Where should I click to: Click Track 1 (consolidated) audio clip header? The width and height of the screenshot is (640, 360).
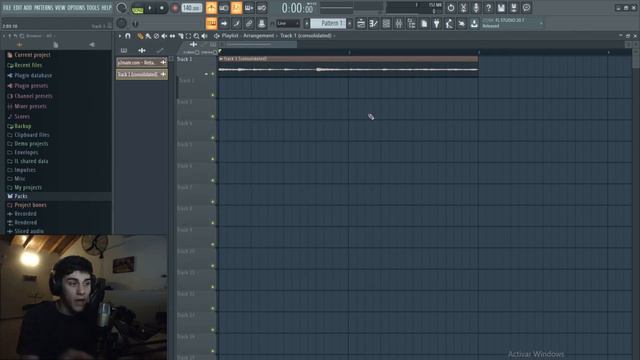(348, 59)
